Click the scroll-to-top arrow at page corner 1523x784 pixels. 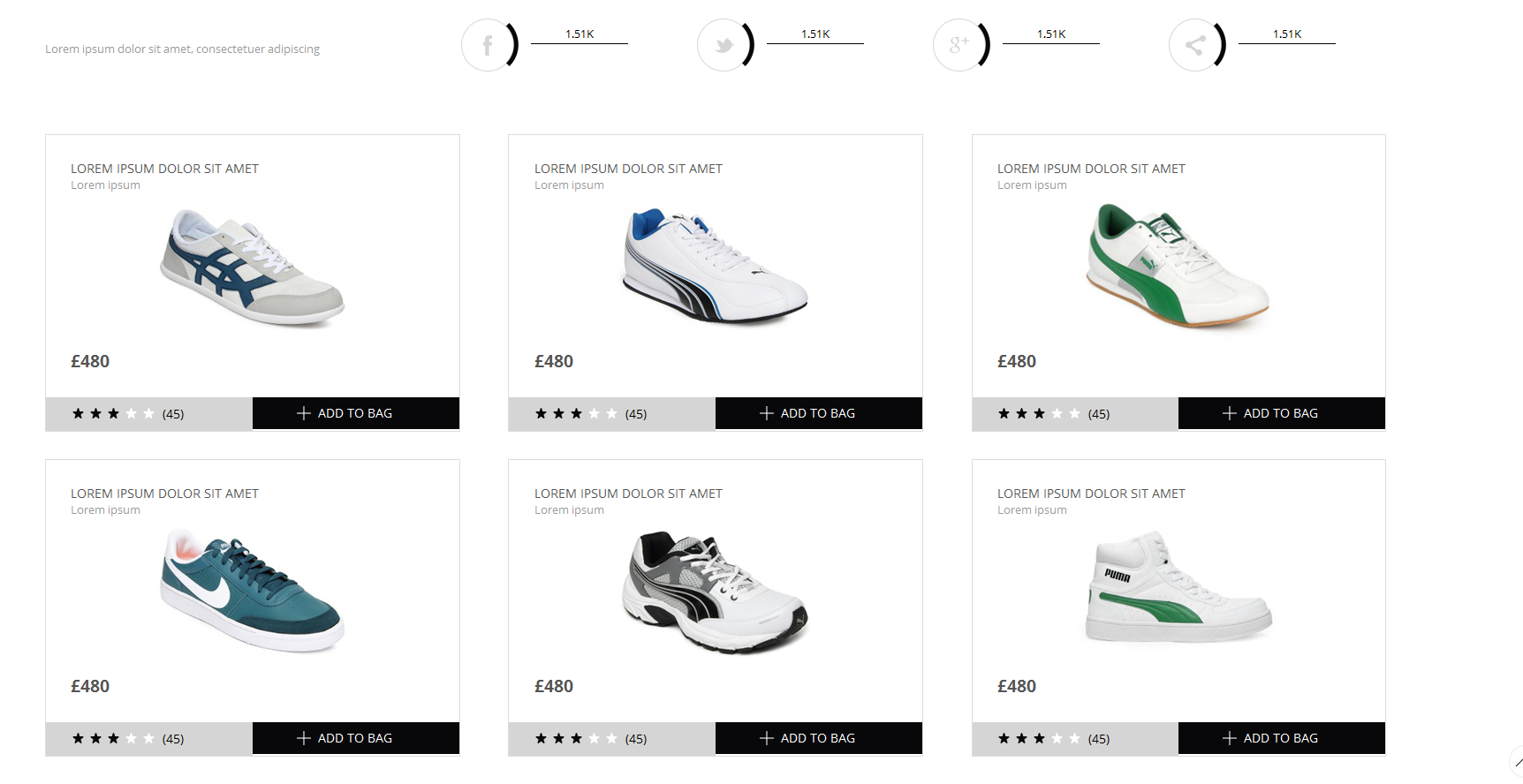tap(1517, 762)
